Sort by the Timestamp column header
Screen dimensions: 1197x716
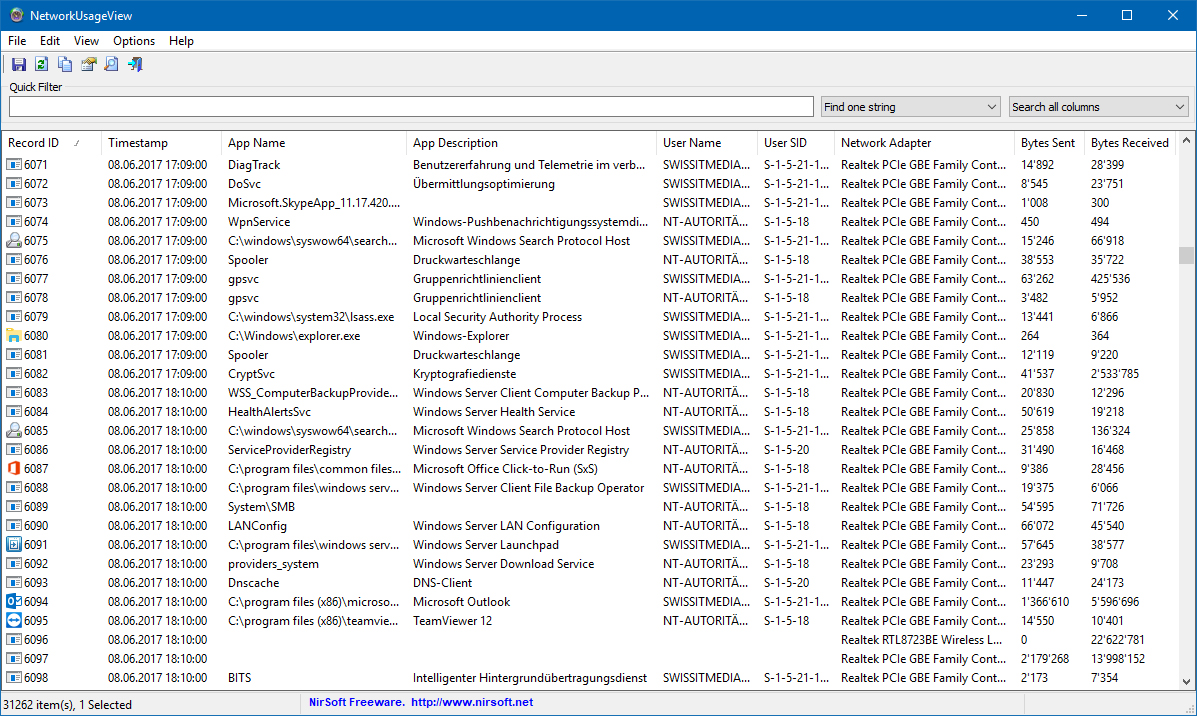161,143
